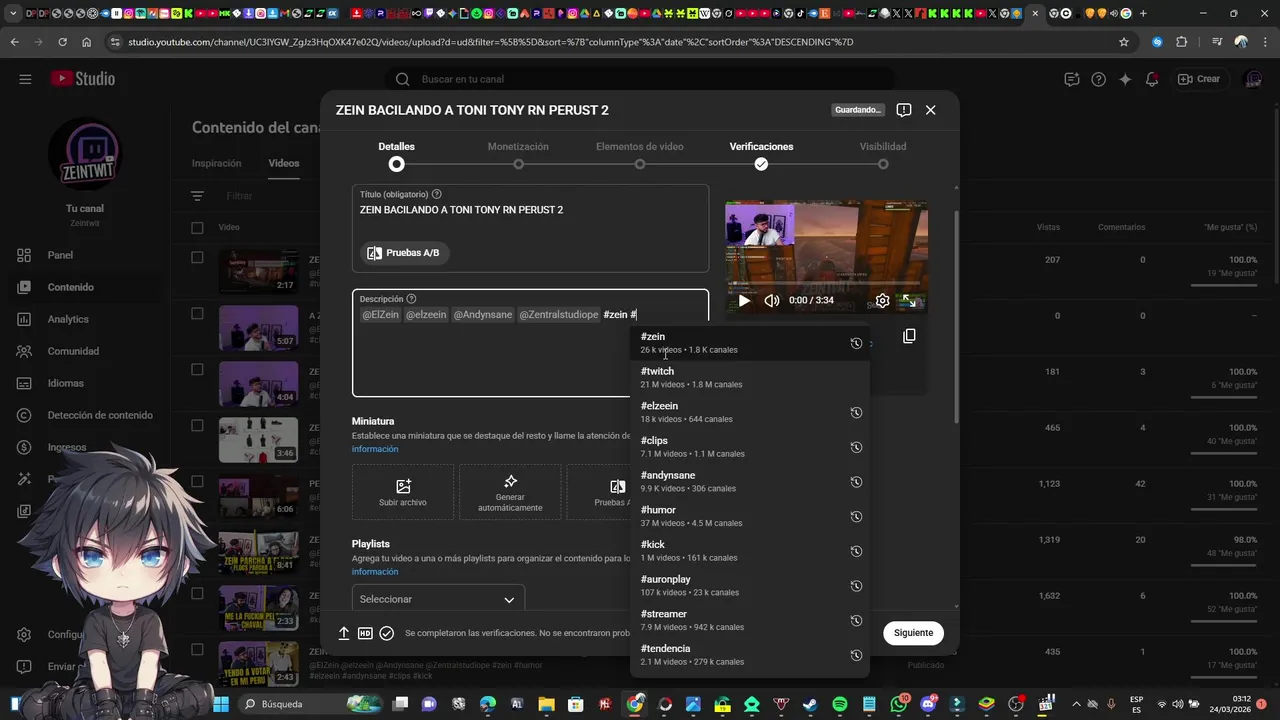Viewport: 1280px width, 720px height.
Task: Click the Buscar en tu canal search box
Action: point(640,79)
